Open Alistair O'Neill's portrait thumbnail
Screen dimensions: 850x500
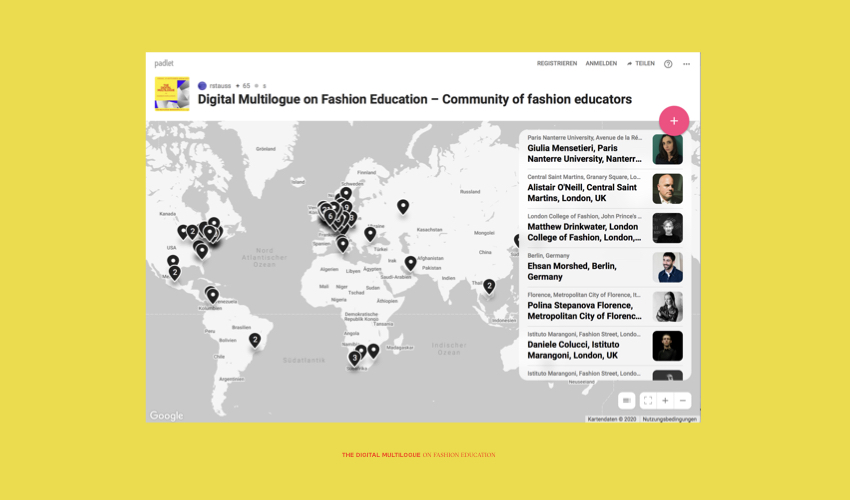point(667,189)
